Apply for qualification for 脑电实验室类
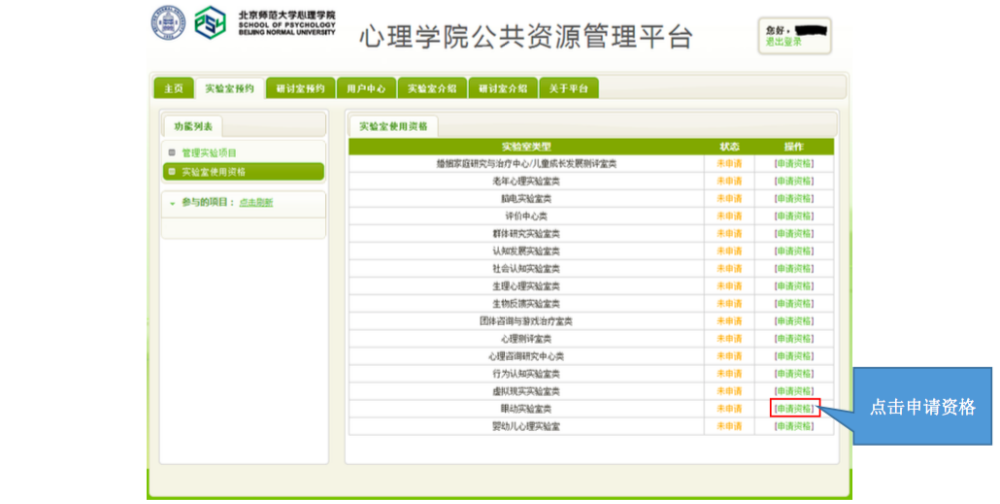Viewport: 1000px width, 504px height. click(x=794, y=198)
